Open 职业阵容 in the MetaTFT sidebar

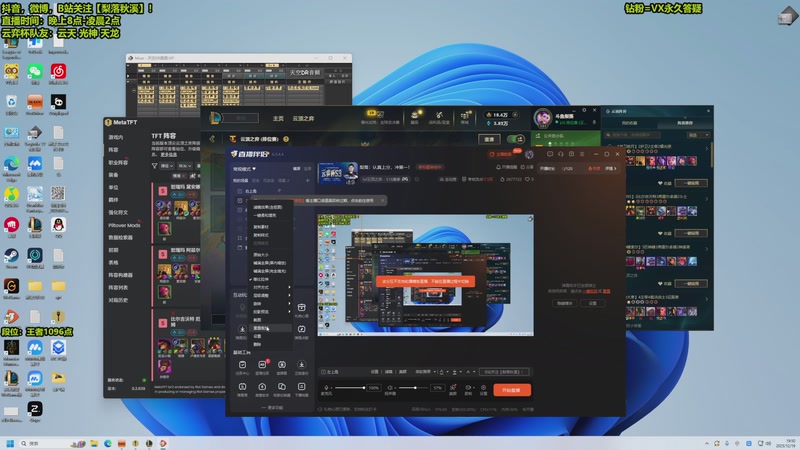pyautogui.click(x=118, y=162)
